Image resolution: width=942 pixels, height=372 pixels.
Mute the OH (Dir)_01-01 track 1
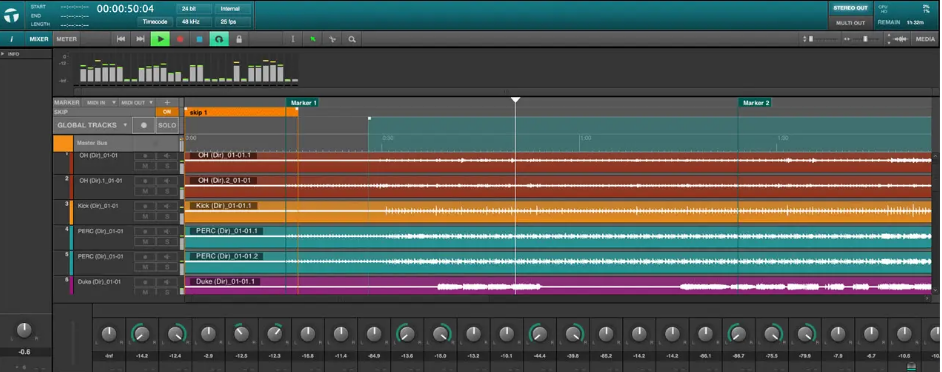[145, 166]
